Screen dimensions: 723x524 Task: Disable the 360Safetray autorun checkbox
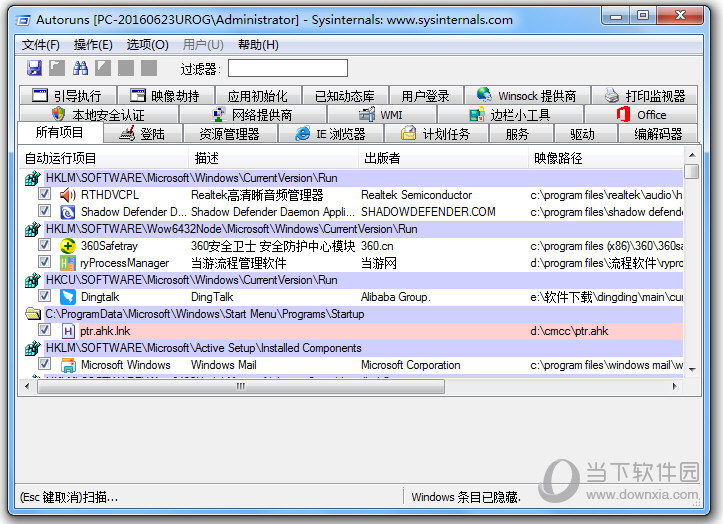click(x=44, y=245)
